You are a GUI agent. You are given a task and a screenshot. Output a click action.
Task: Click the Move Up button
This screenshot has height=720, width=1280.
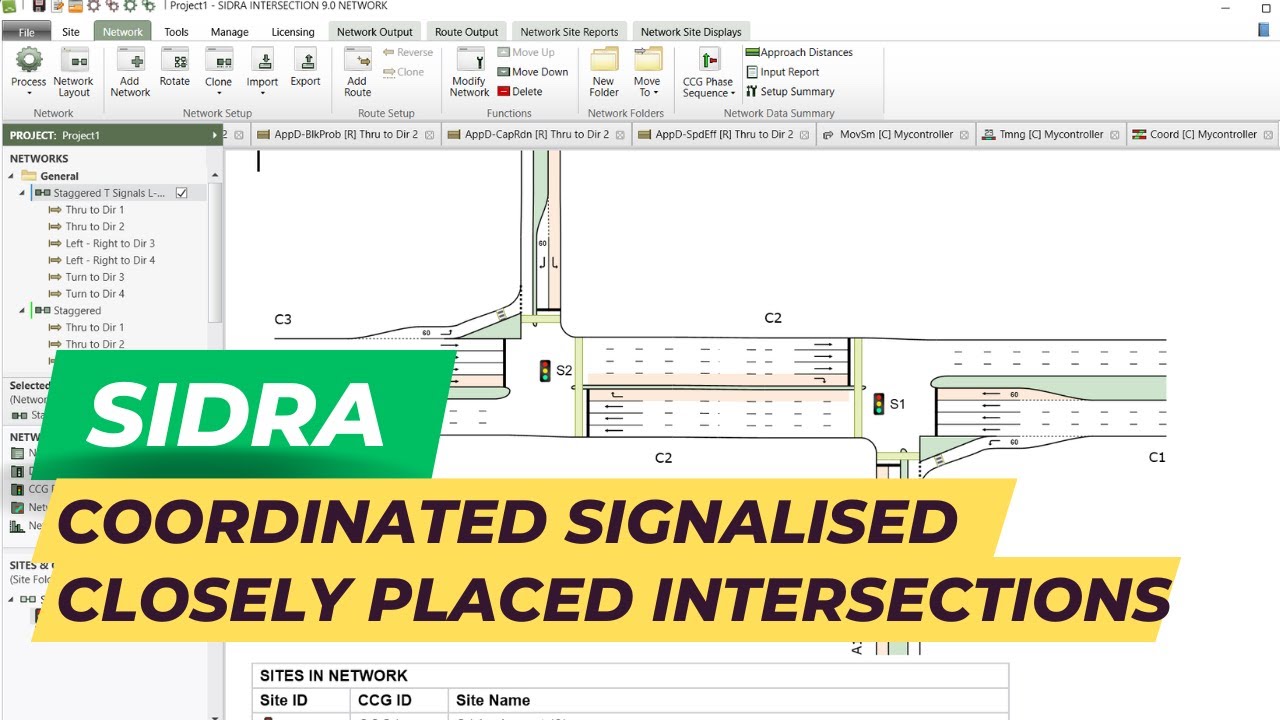point(525,52)
